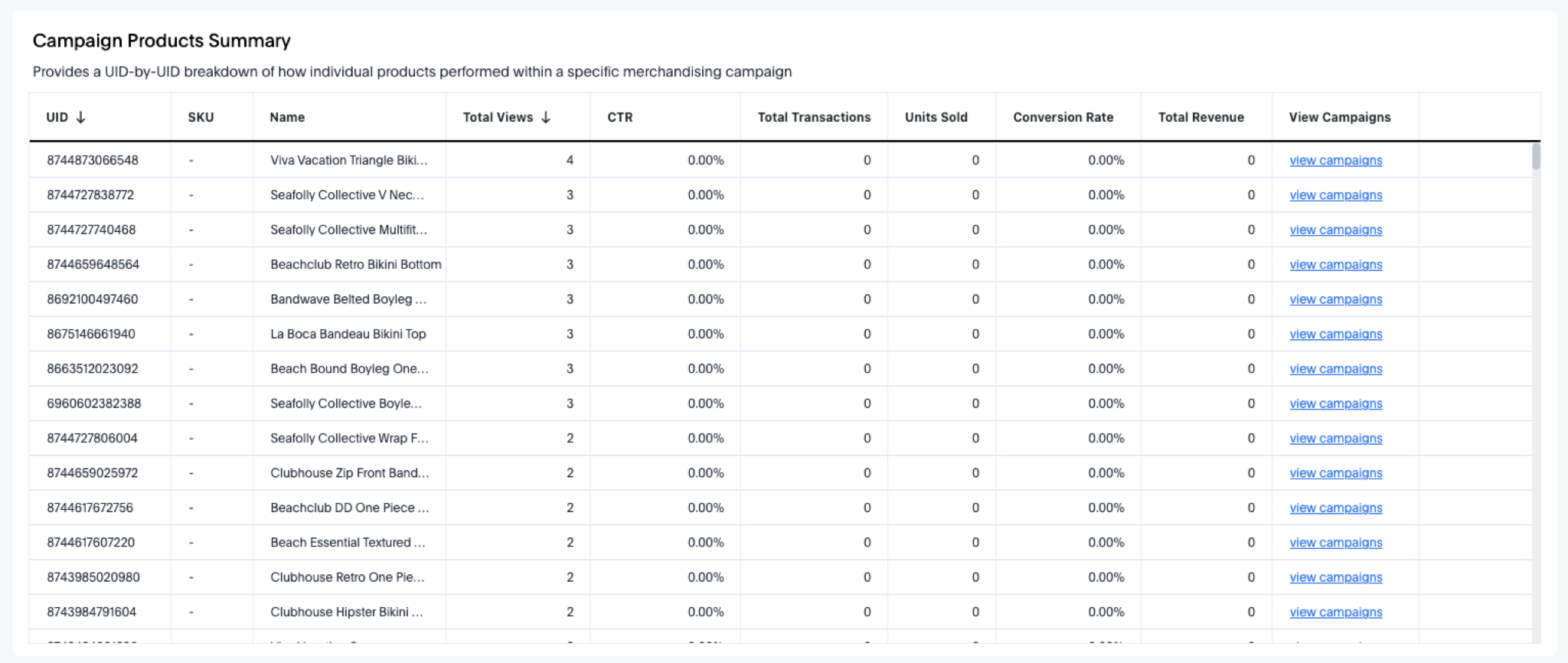Select the Conversion Rate column header

coord(1063,117)
